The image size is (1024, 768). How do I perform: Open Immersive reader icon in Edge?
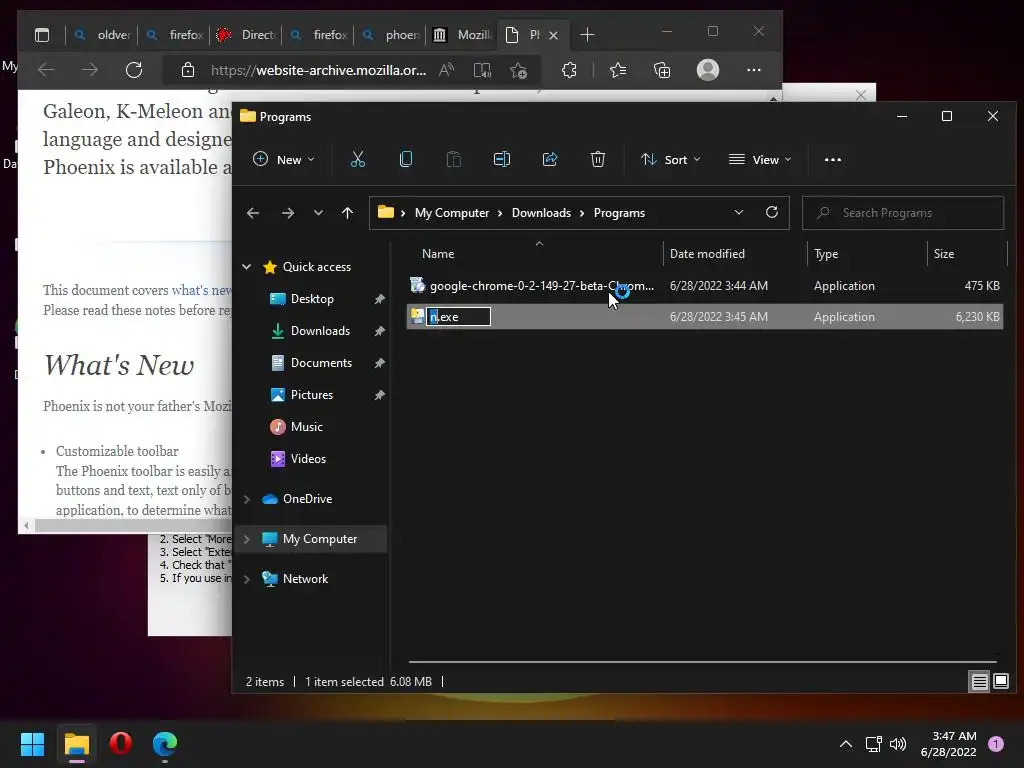(x=482, y=70)
